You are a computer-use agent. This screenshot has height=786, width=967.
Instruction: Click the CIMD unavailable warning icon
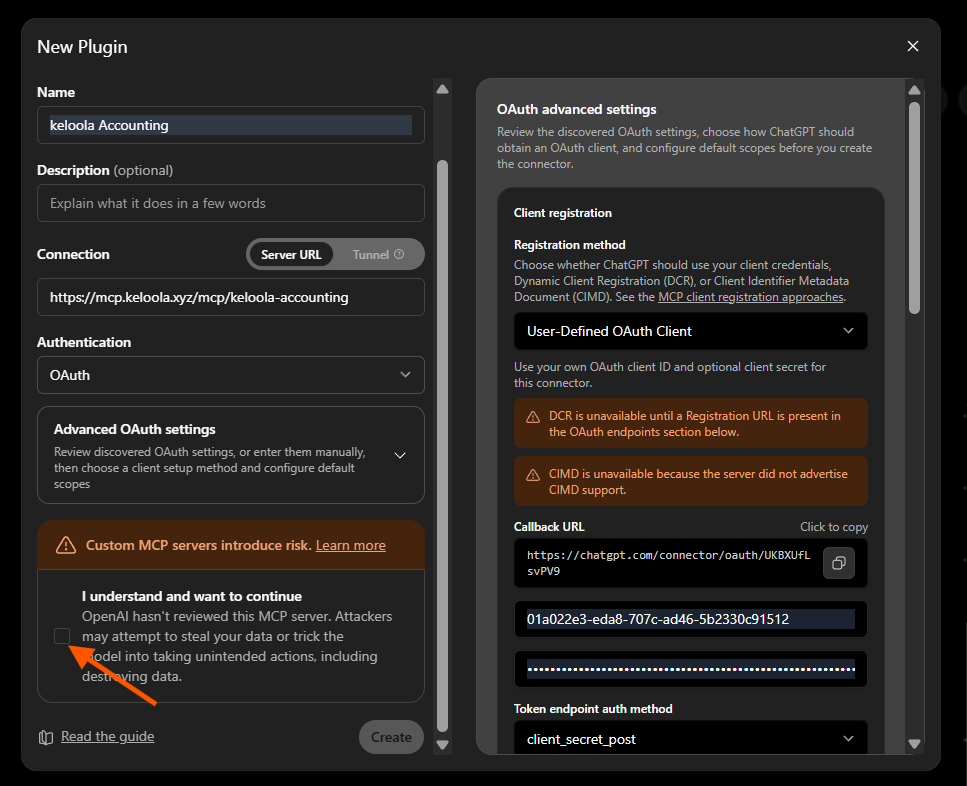pyautogui.click(x=533, y=475)
